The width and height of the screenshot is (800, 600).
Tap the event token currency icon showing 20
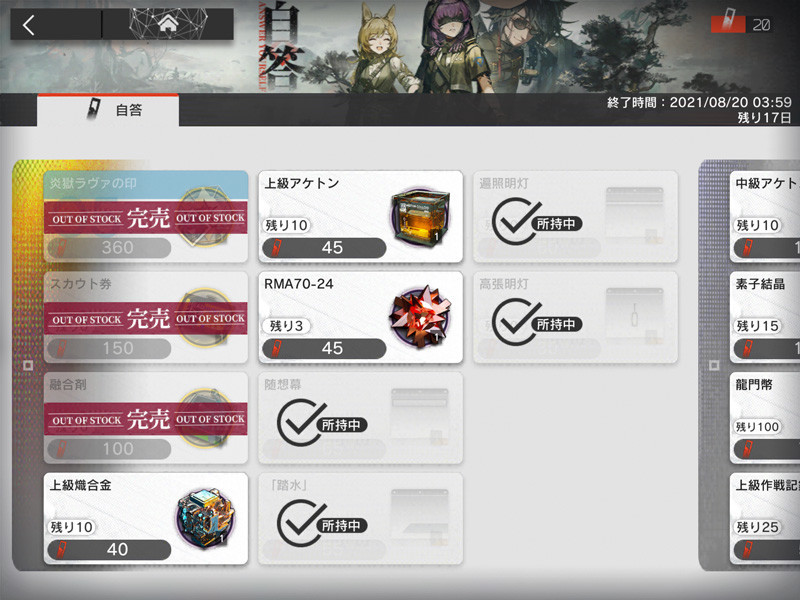click(x=728, y=23)
